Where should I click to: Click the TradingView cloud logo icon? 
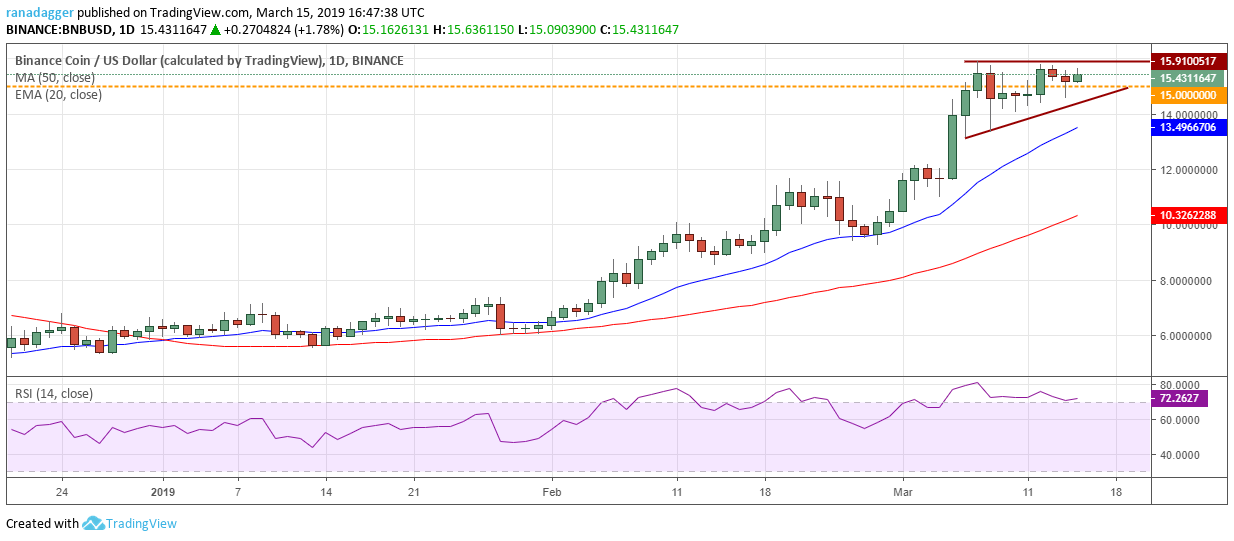click(95, 523)
